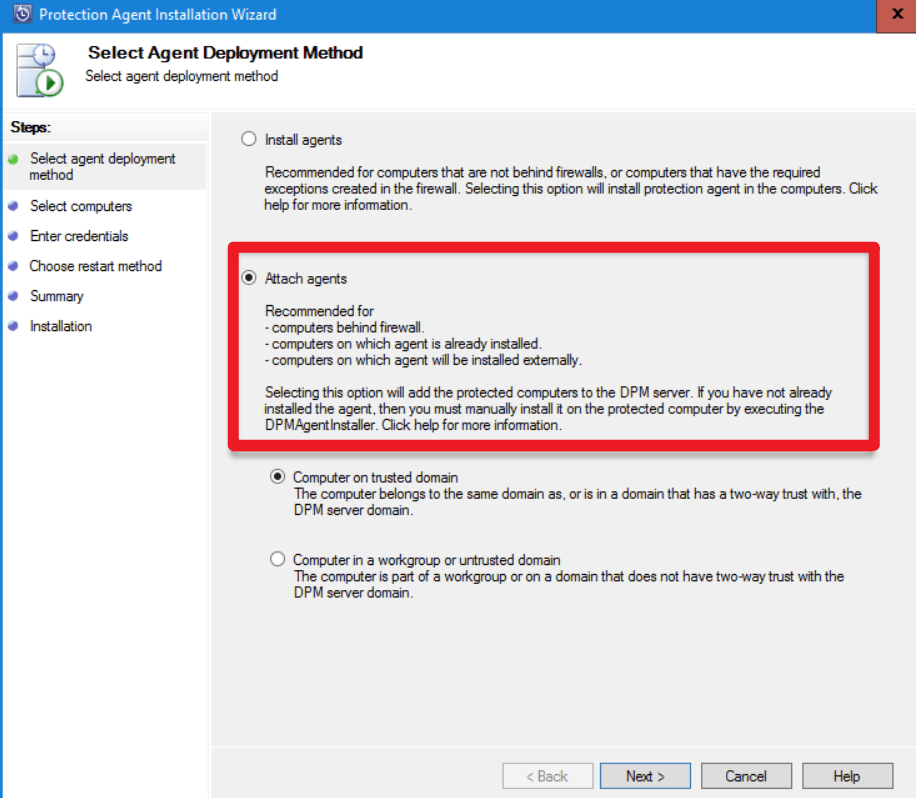Click the wizard header server clock icon
916x798 pixels.
pyautogui.click(x=40, y=70)
